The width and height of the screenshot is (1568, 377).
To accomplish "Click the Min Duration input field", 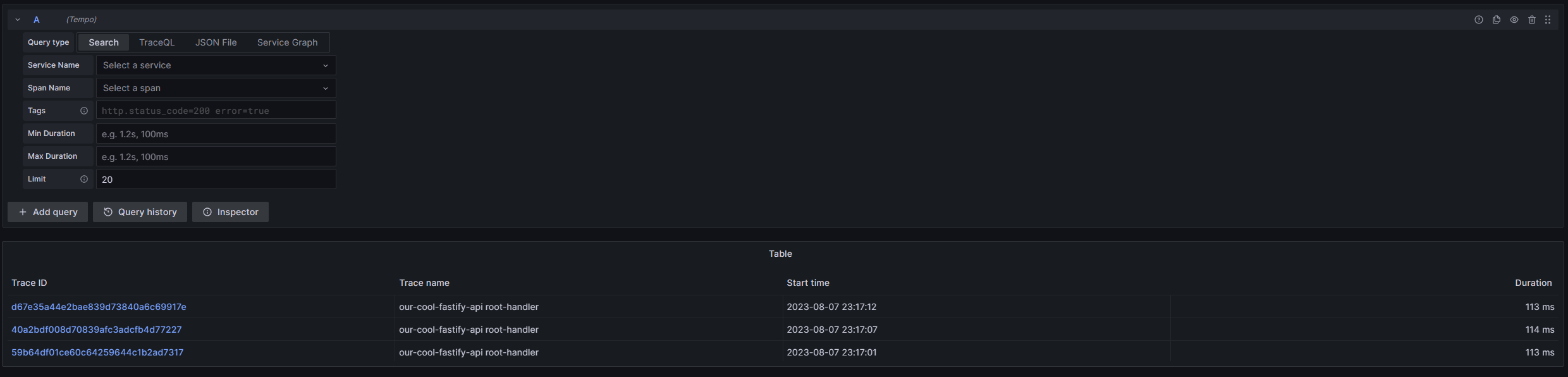I will pyautogui.click(x=216, y=133).
